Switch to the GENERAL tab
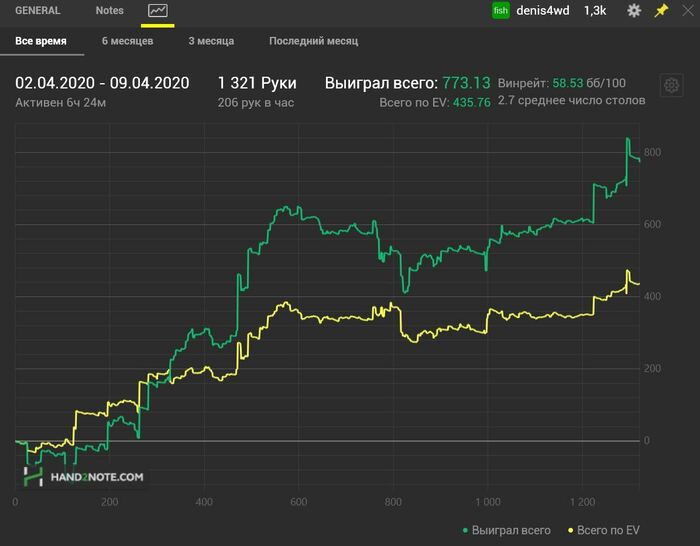The image size is (700, 546). (38, 11)
